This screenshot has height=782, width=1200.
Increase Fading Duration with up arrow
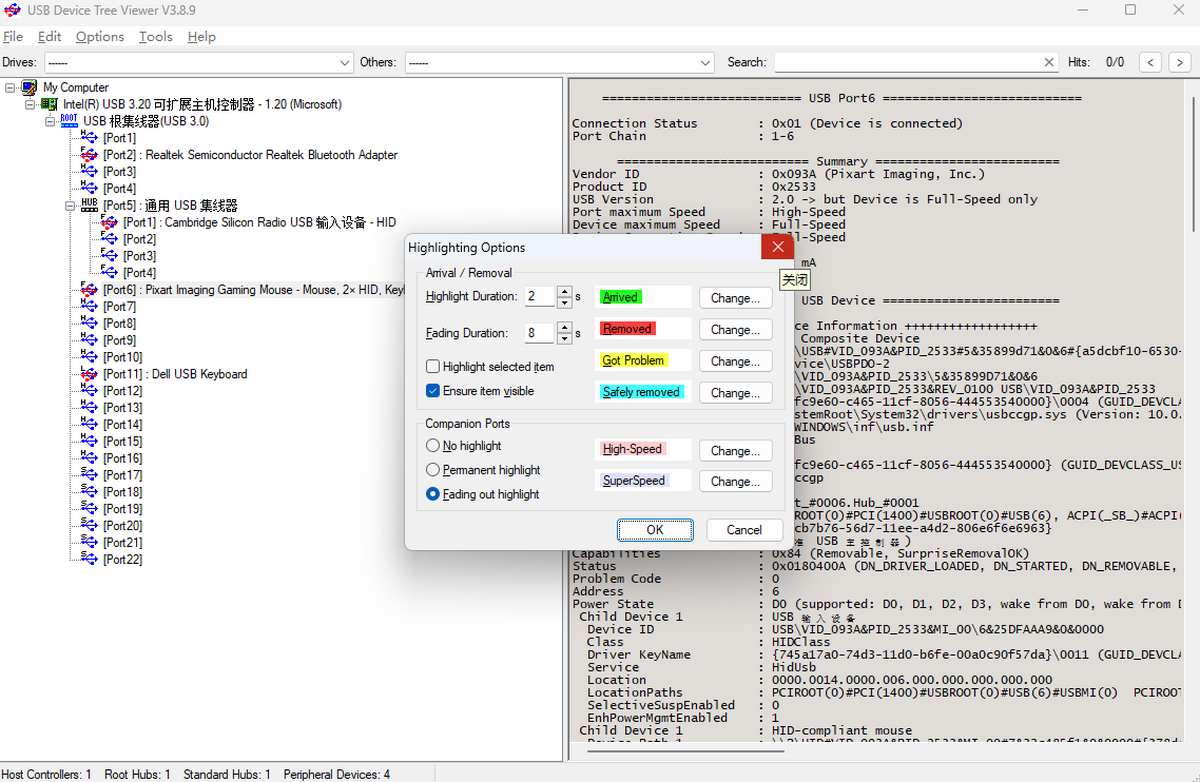564,328
